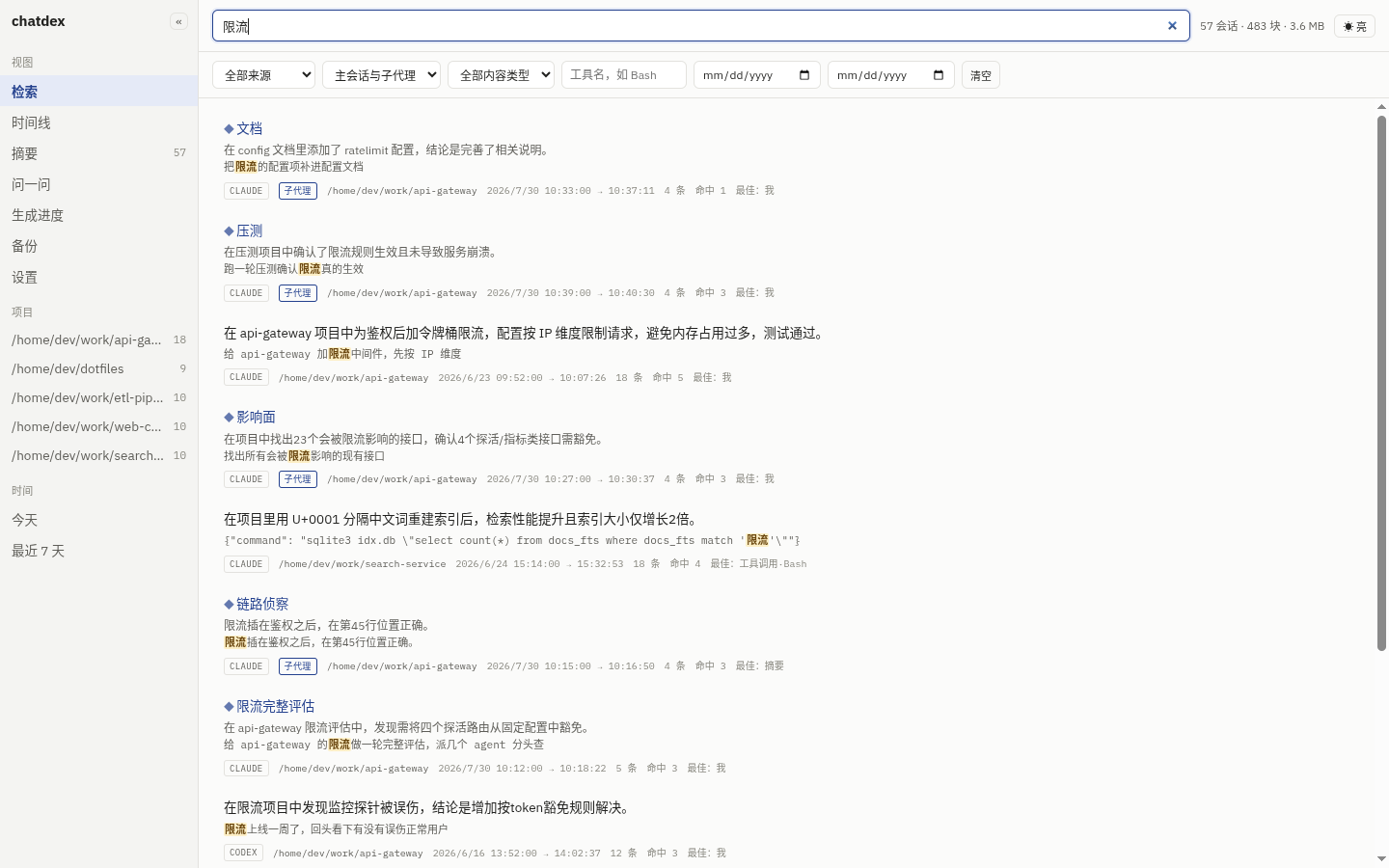Open the 备份 view
The height and width of the screenshot is (868, 1389).
[x=99, y=246]
